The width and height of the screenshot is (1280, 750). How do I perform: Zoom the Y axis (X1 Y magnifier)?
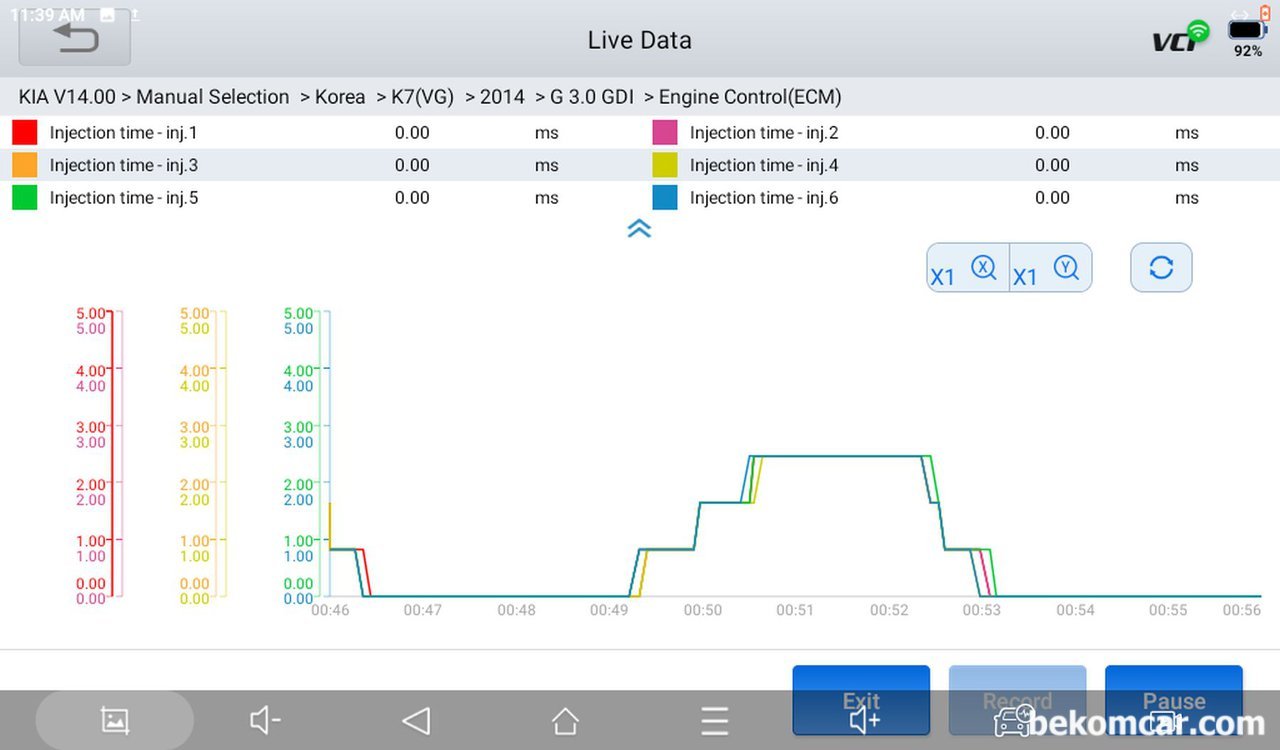pyautogui.click(x=1050, y=268)
